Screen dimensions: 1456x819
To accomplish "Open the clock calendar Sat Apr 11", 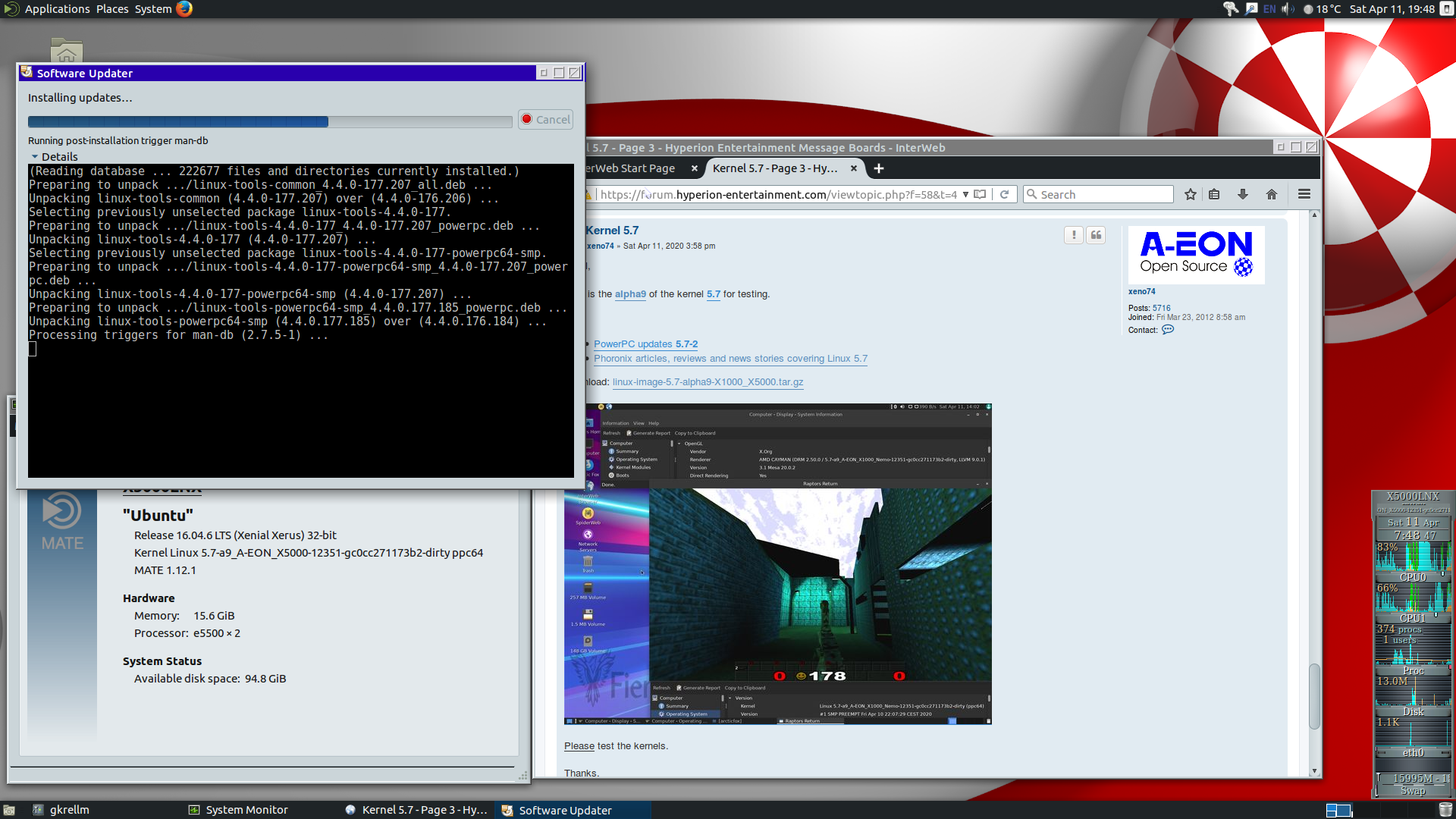I will pos(1392,9).
